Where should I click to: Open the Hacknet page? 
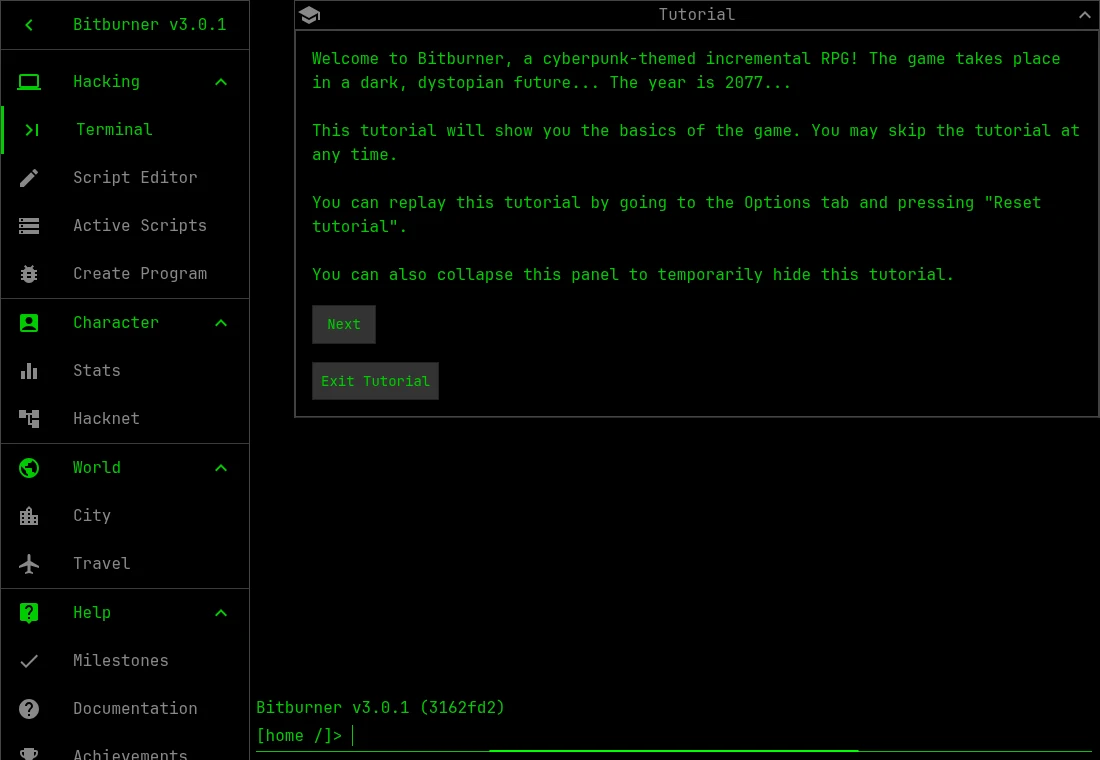125,419
